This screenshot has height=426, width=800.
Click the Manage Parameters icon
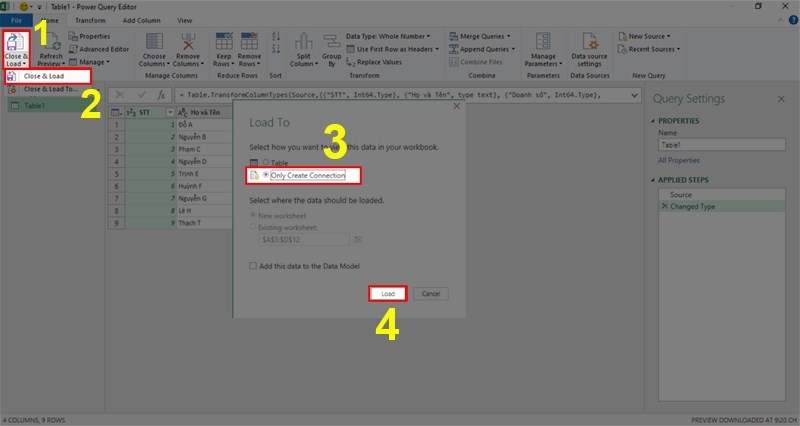[543, 42]
